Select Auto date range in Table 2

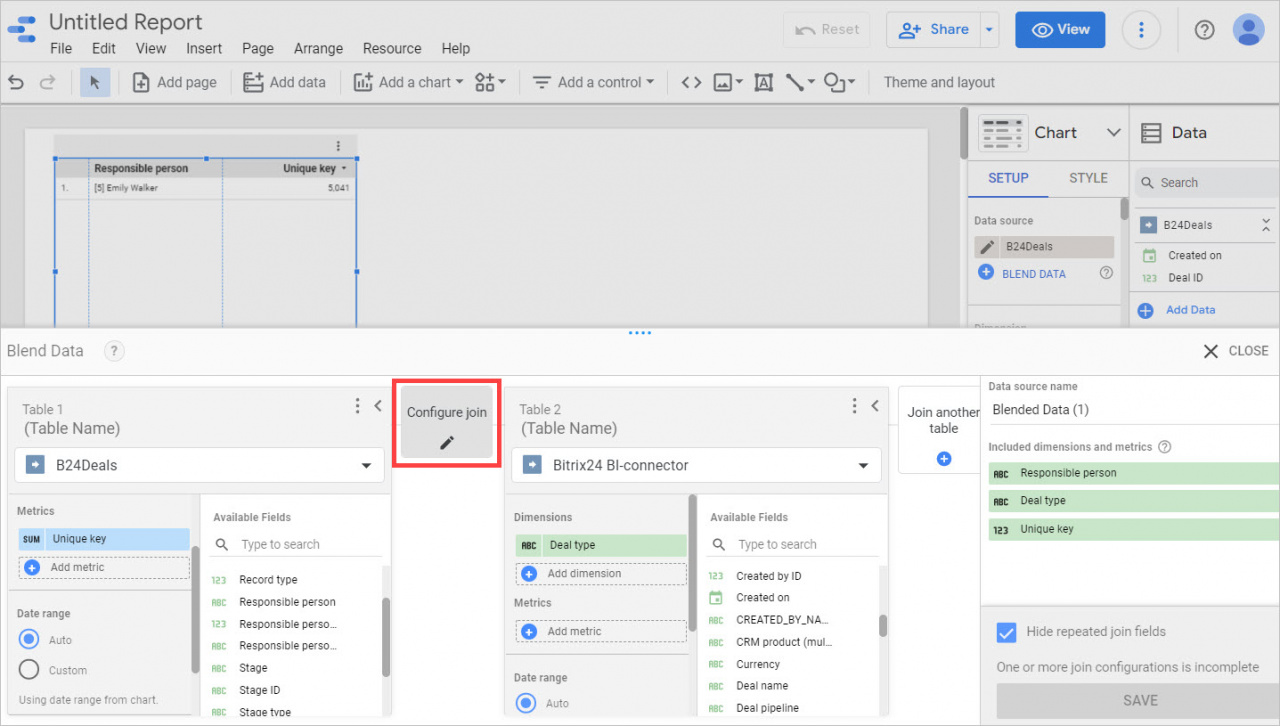point(526,703)
